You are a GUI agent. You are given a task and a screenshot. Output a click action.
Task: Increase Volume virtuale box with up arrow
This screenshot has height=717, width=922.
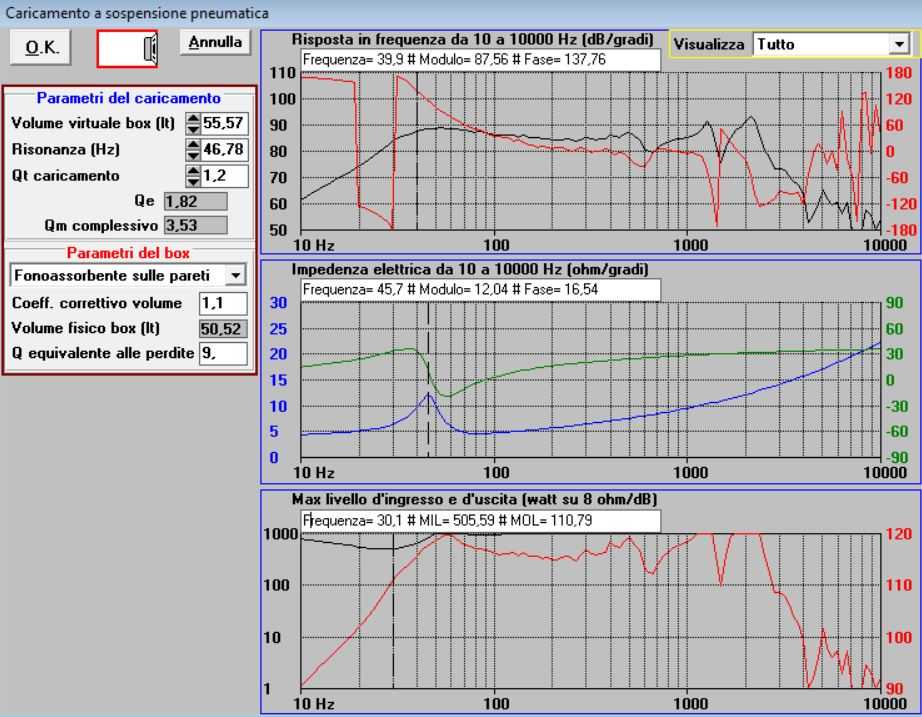point(193,118)
